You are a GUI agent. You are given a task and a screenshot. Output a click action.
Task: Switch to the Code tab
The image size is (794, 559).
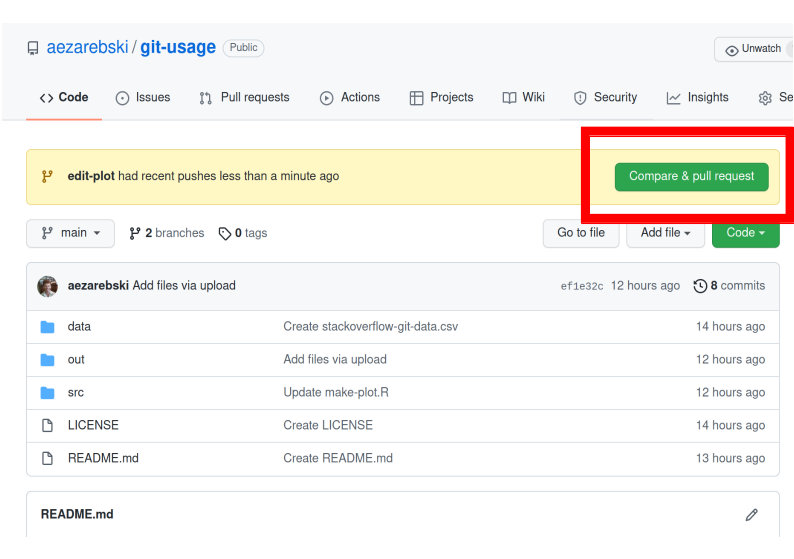click(64, 97)
